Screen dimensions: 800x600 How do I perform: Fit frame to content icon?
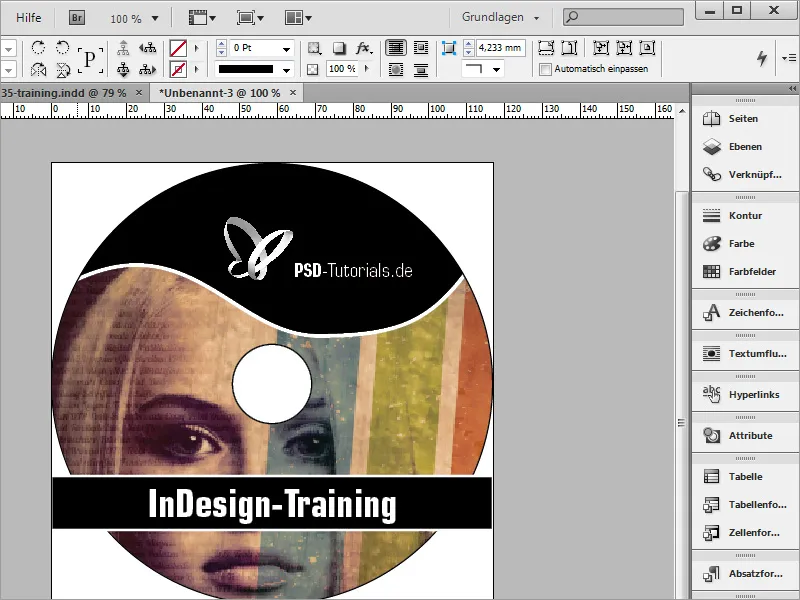tap(624, 48)
